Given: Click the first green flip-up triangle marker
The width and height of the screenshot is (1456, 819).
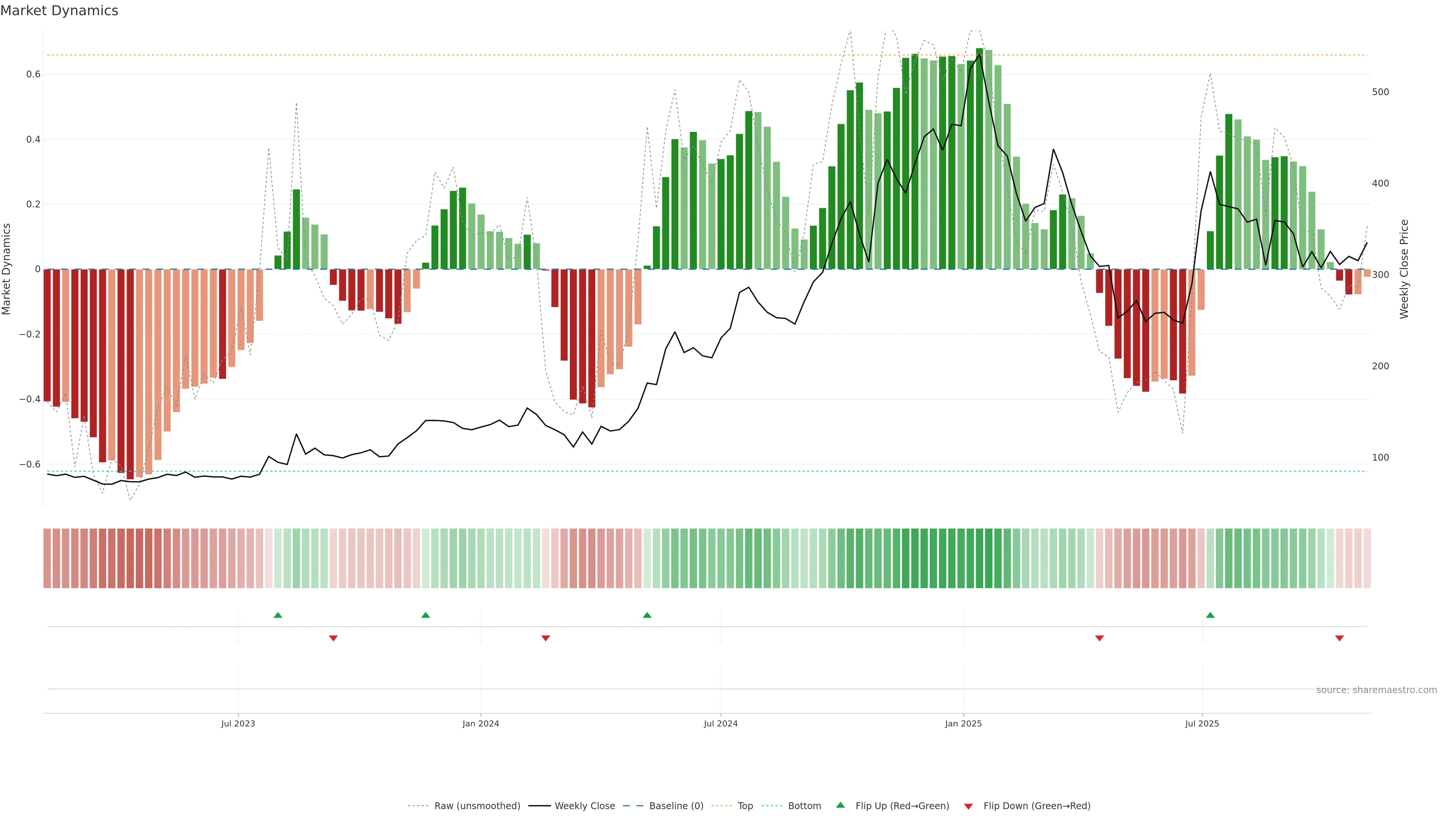Looking at the screenshot, I should [x=278, y=615].
